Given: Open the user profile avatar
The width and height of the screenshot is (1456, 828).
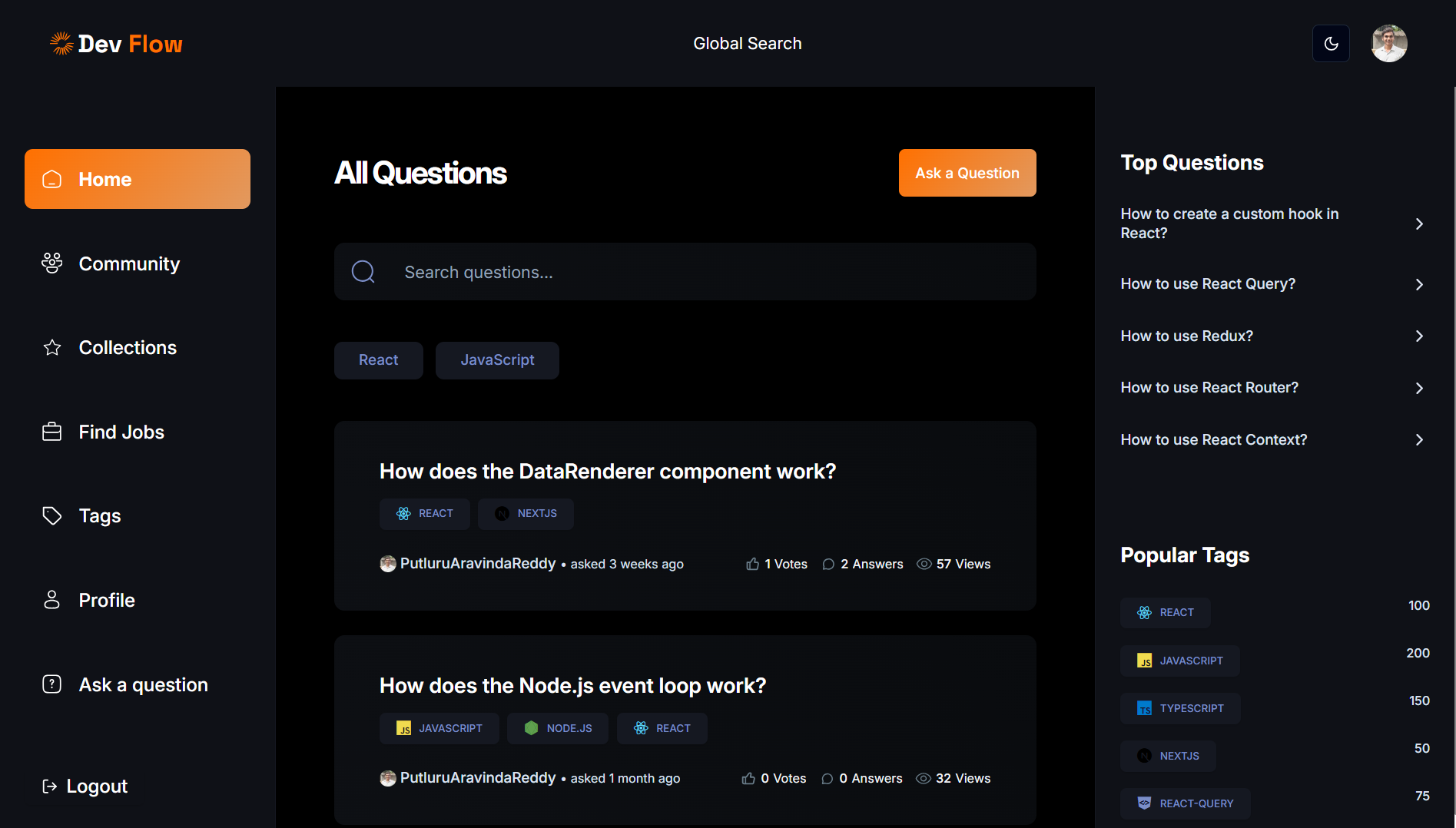Looking at the screenshot, I should 1388,44.
